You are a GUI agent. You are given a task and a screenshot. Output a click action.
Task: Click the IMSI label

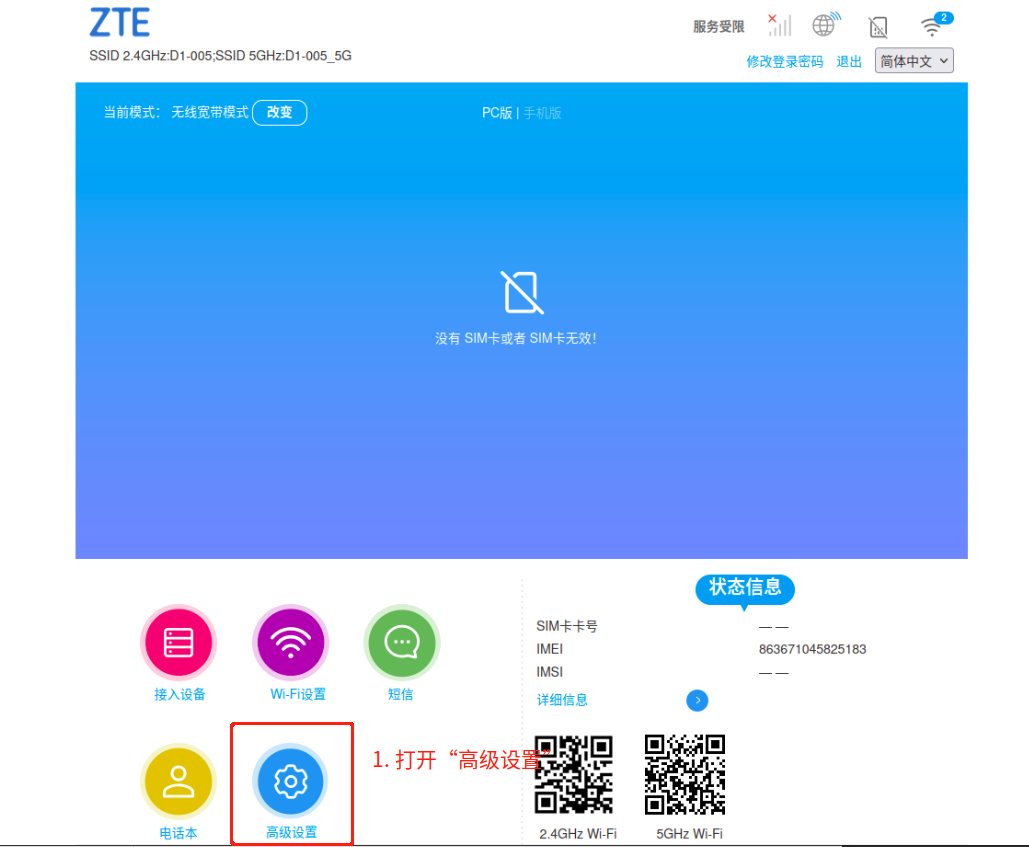coord(549,672)
